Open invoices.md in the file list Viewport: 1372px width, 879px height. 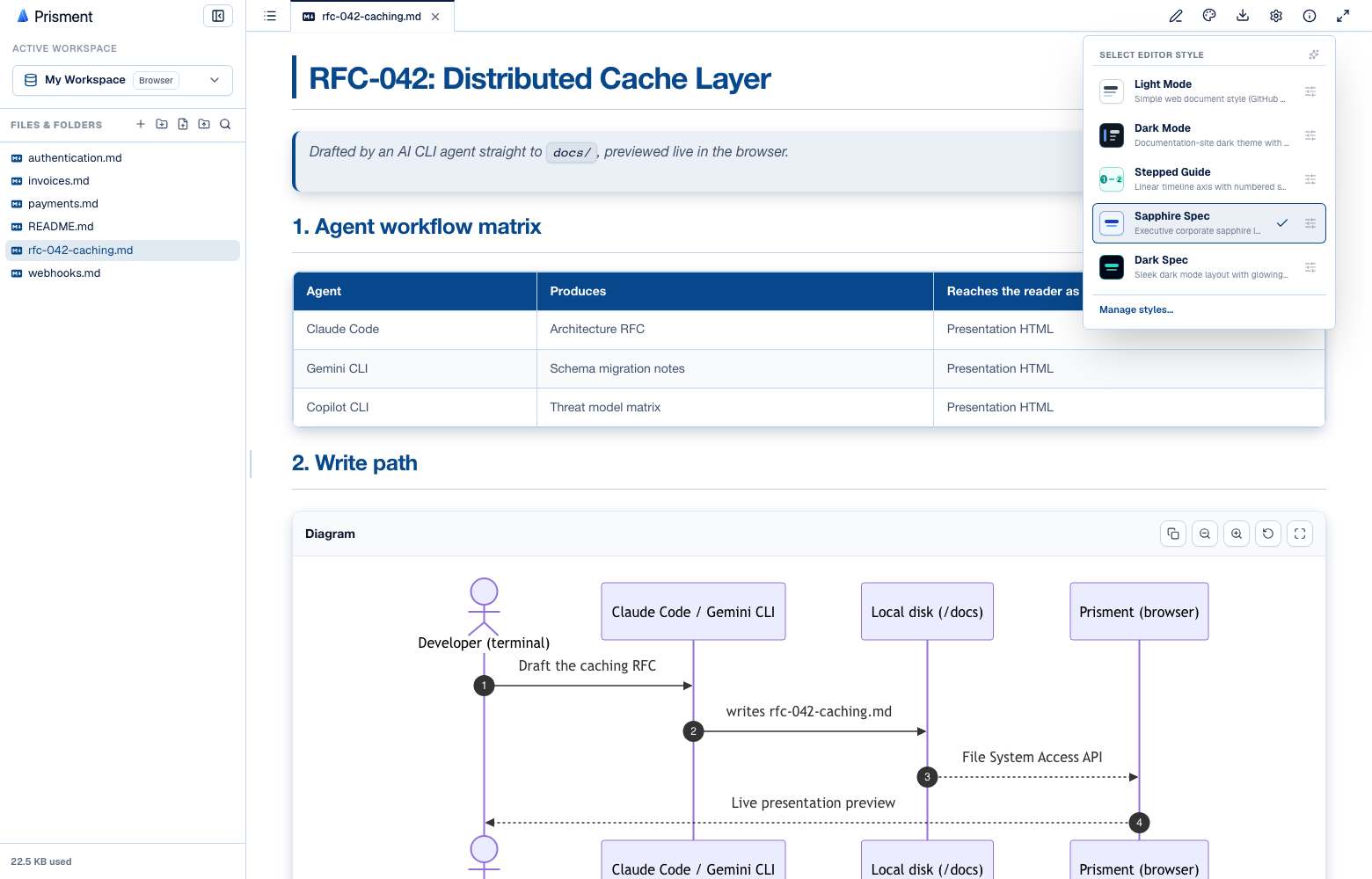[x=122, y=181]
